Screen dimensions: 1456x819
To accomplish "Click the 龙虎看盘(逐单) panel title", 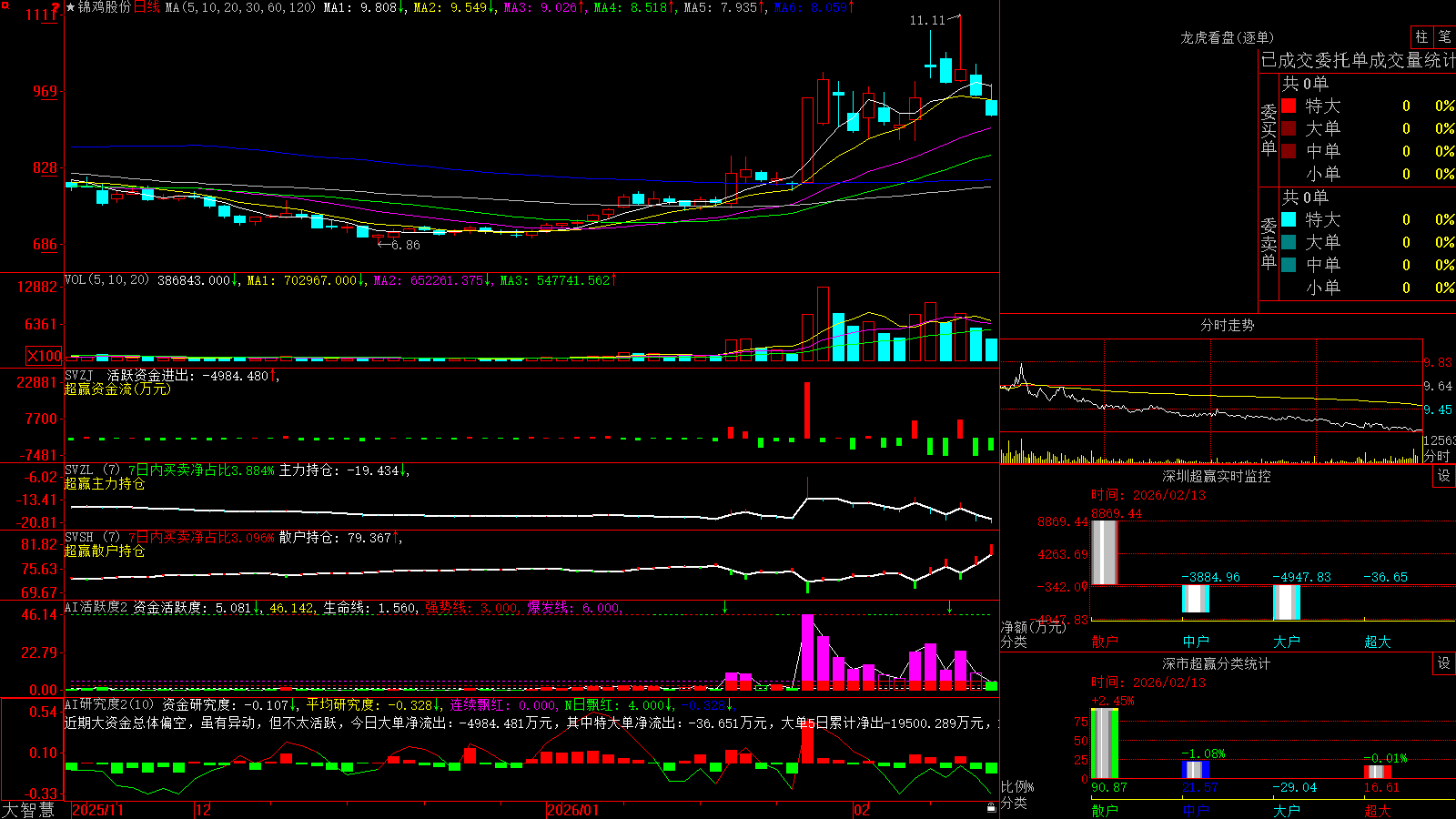I will point(1228,37).
